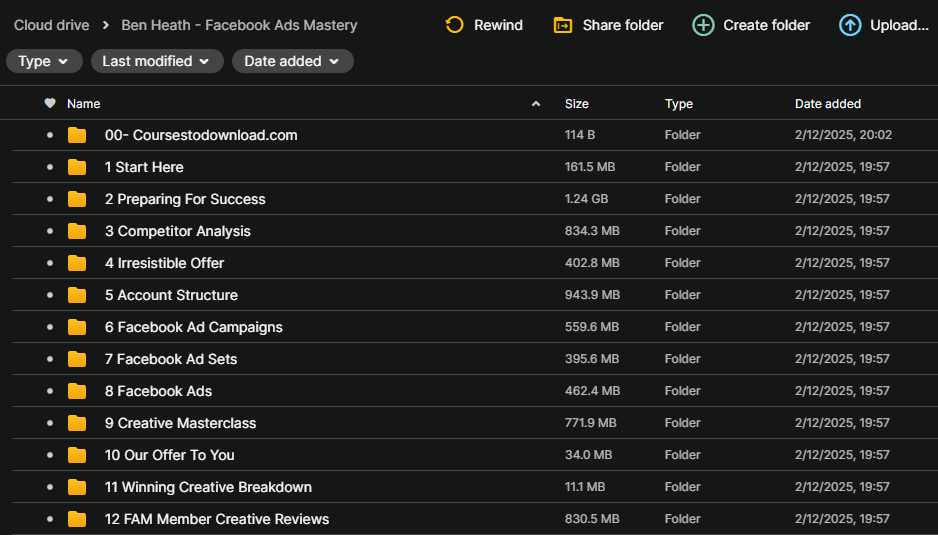This screenshot has width=938, height=535.
Task: Toggle favorite dot on 00- Coursestodownload.com row
Action: pos(50,135)
